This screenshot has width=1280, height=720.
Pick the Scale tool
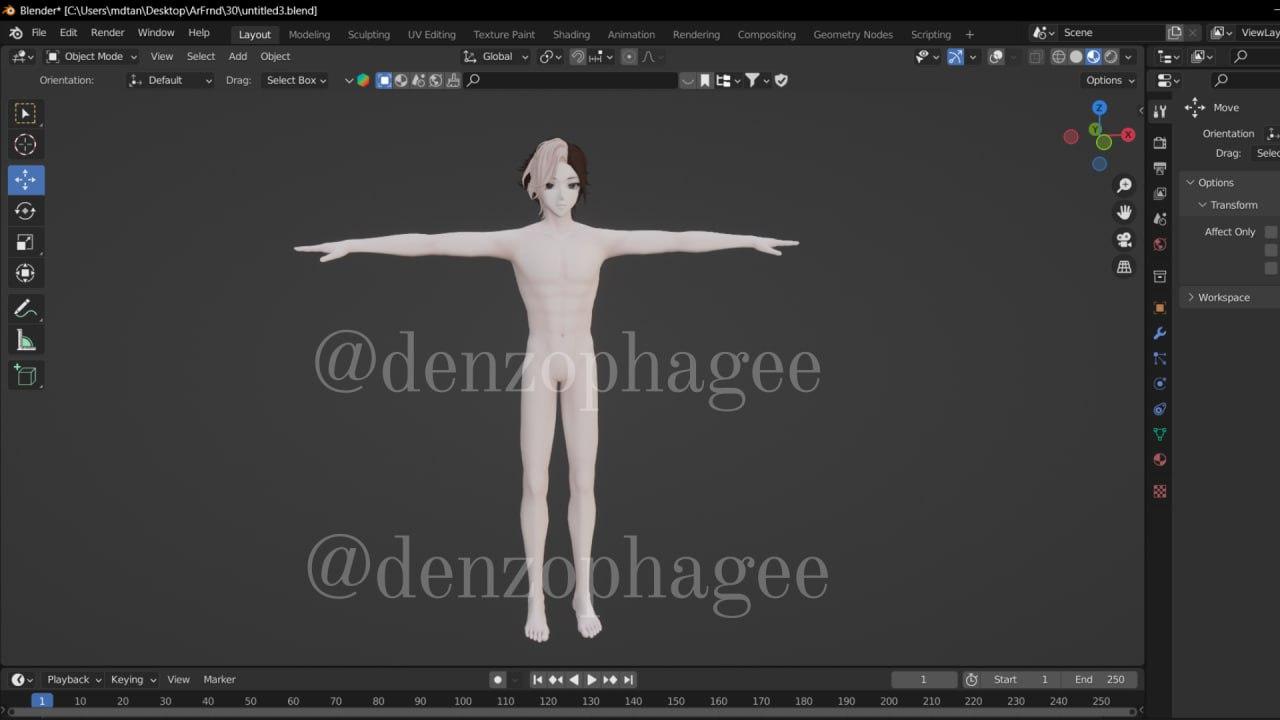[26, 242]
